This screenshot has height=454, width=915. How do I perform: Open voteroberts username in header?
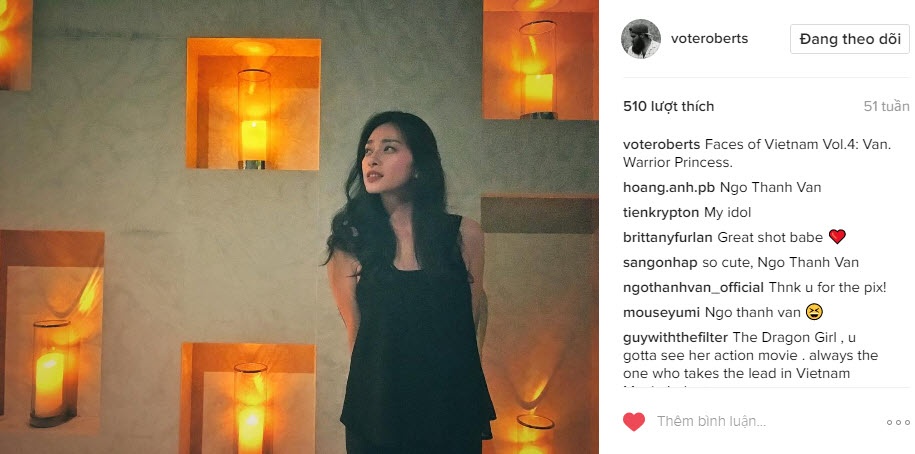tap(709, 39)
